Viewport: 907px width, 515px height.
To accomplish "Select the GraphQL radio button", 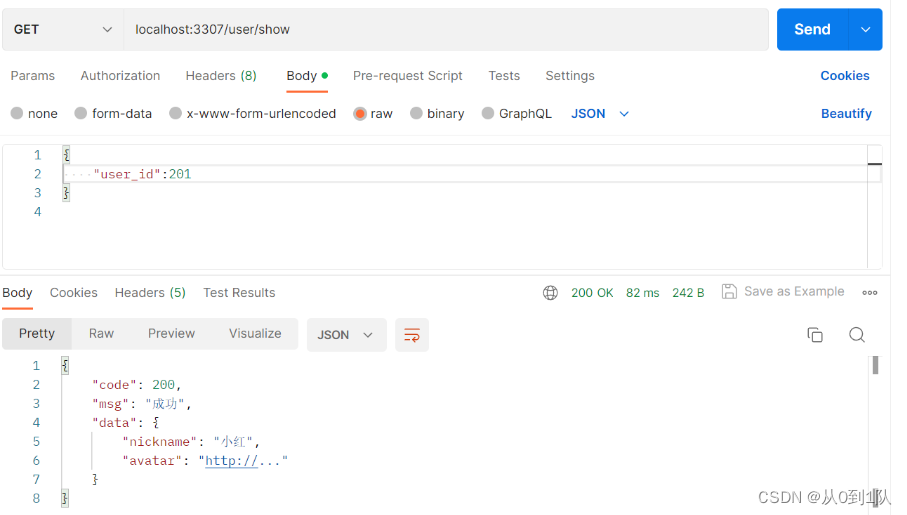I will pos(488,113).
